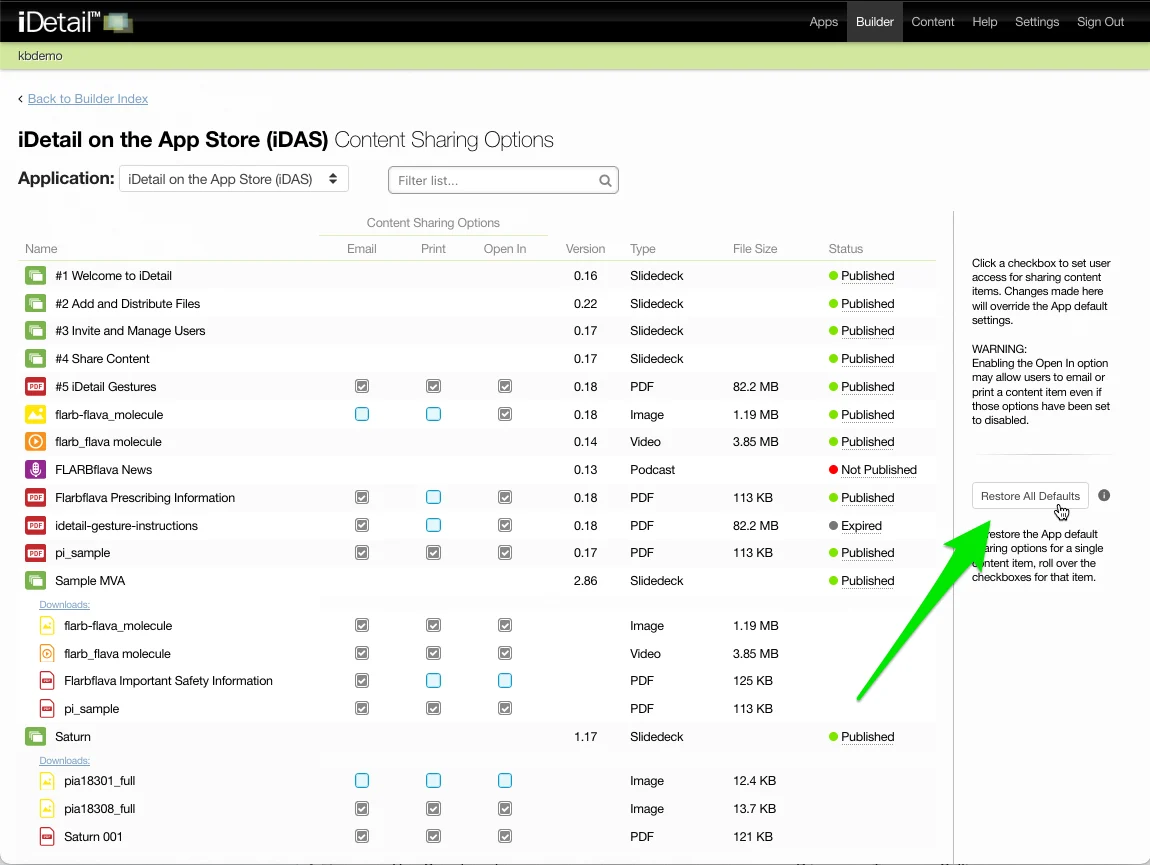Go to Settings in top navigation
The width and height of the screenshot is (1150, 865).
[x=1036, y=22]
